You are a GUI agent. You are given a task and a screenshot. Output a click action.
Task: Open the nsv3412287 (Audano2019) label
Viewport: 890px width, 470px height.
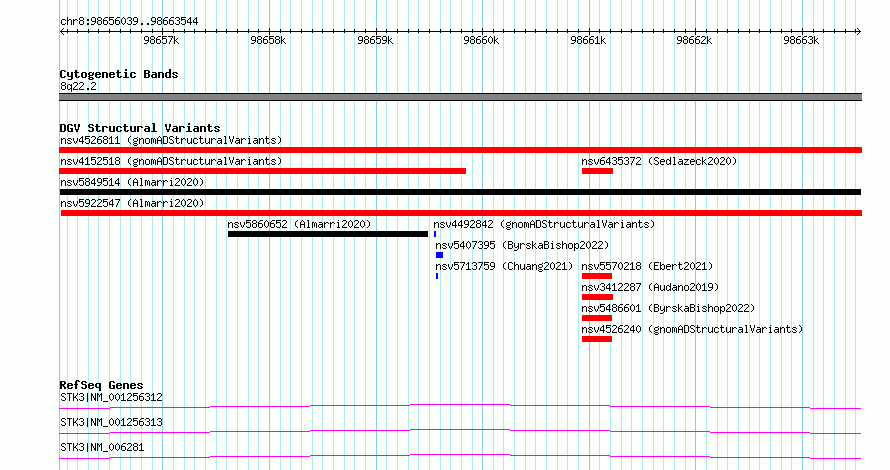coord(650,287)
